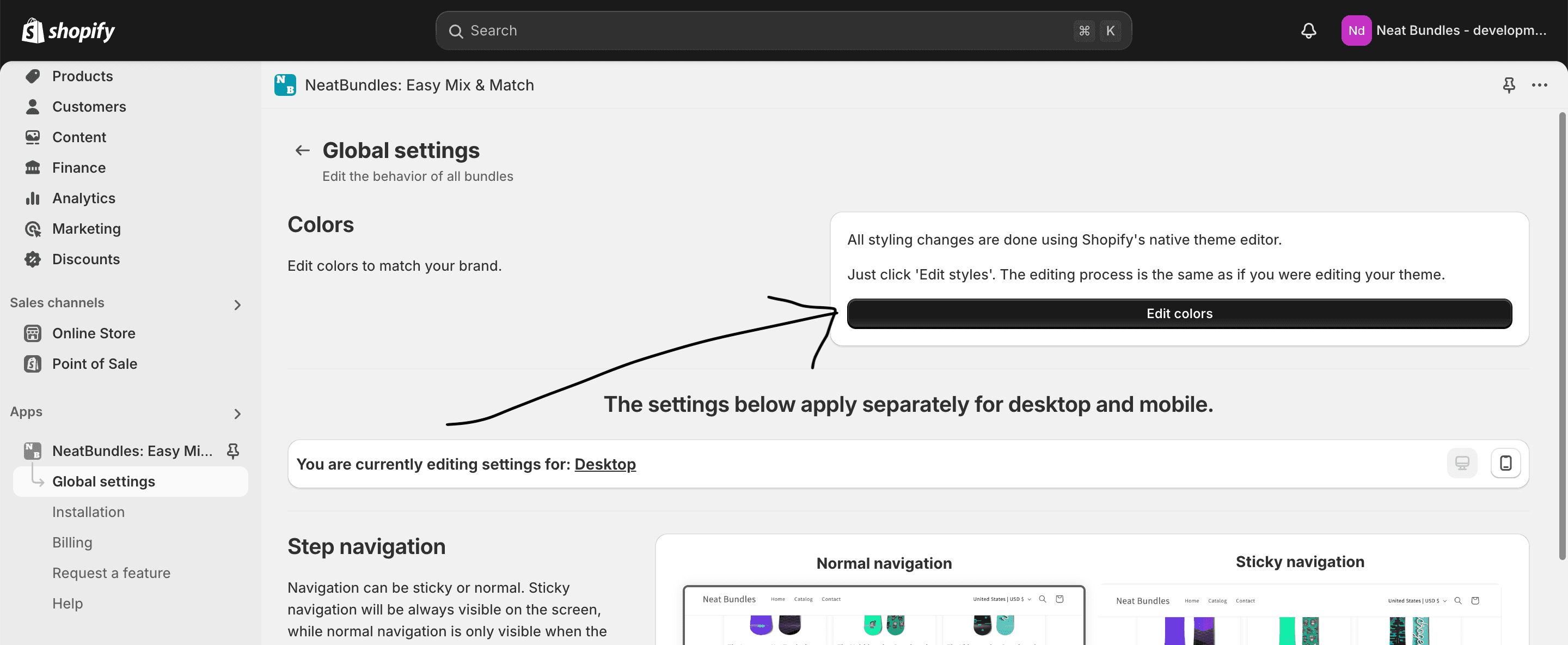This screenshot has height=645, width=1568.
Task: Select the Normal navigation preview
Action: pos(884,615)
